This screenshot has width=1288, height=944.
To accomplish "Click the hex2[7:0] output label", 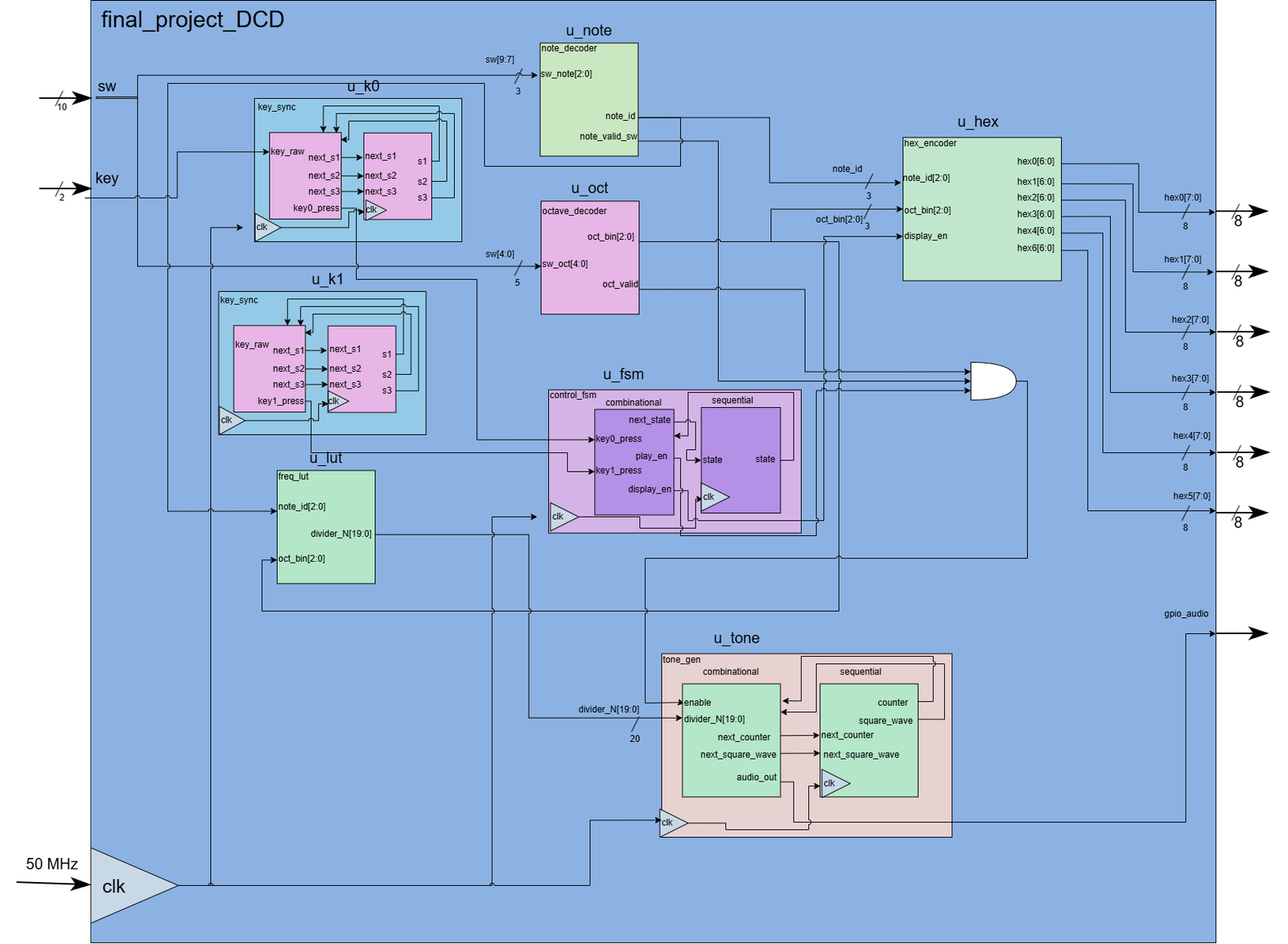I will [x=1190, y=319].
